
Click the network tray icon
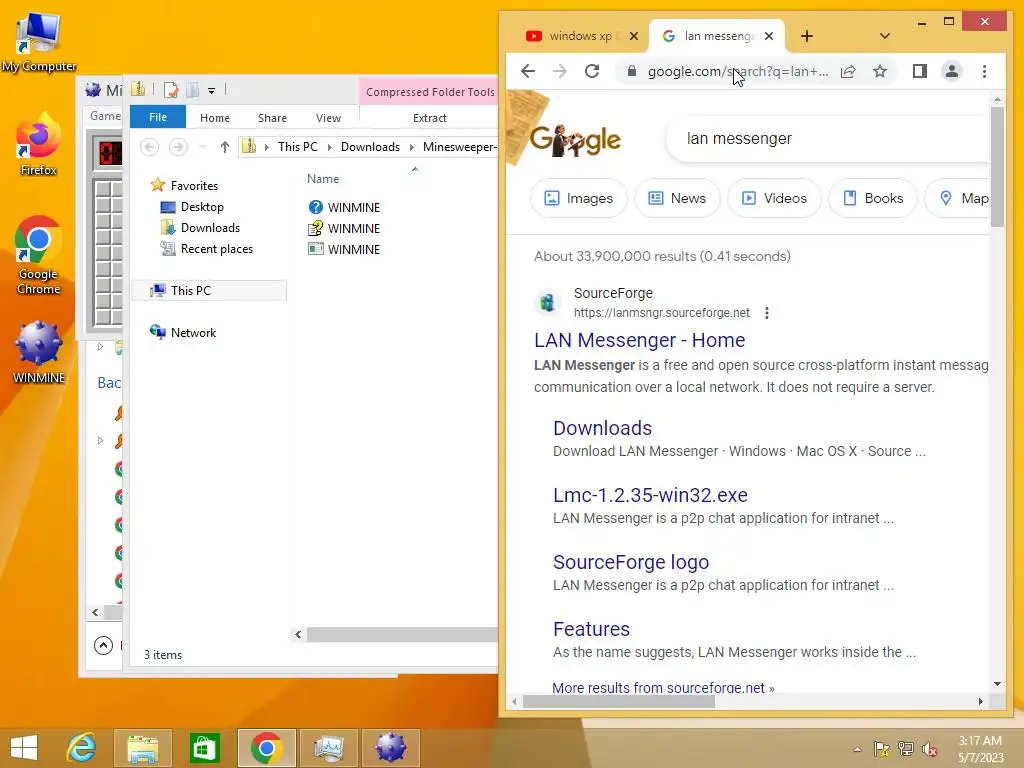tap(906, 748)
